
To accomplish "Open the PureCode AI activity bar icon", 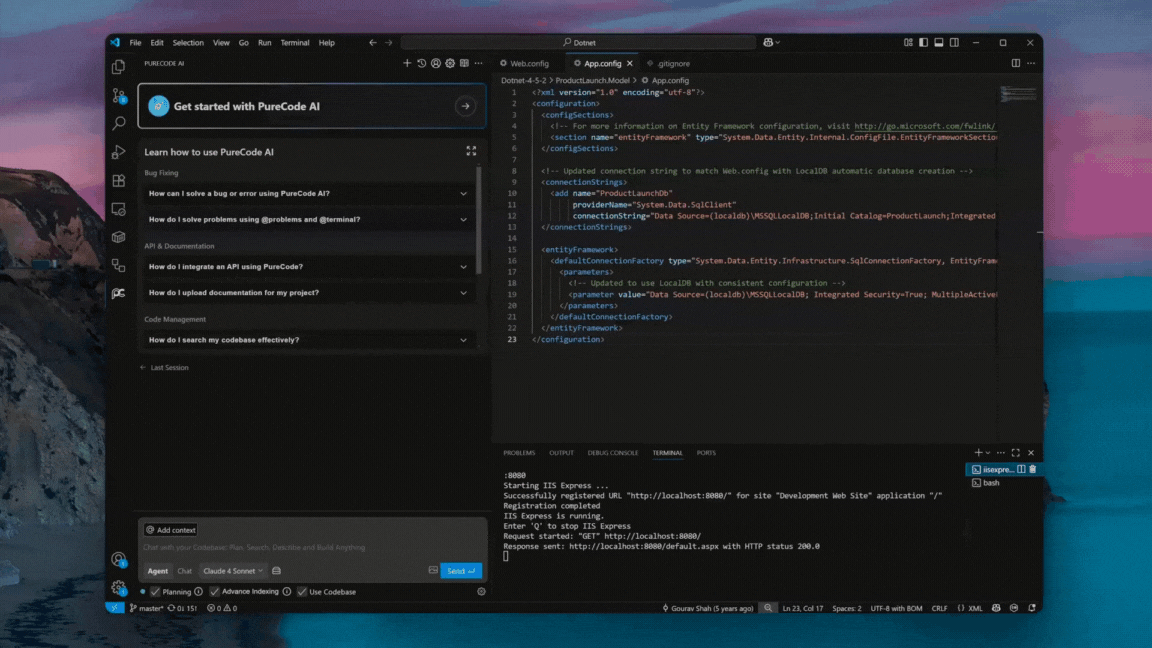I will pos(118,293).
